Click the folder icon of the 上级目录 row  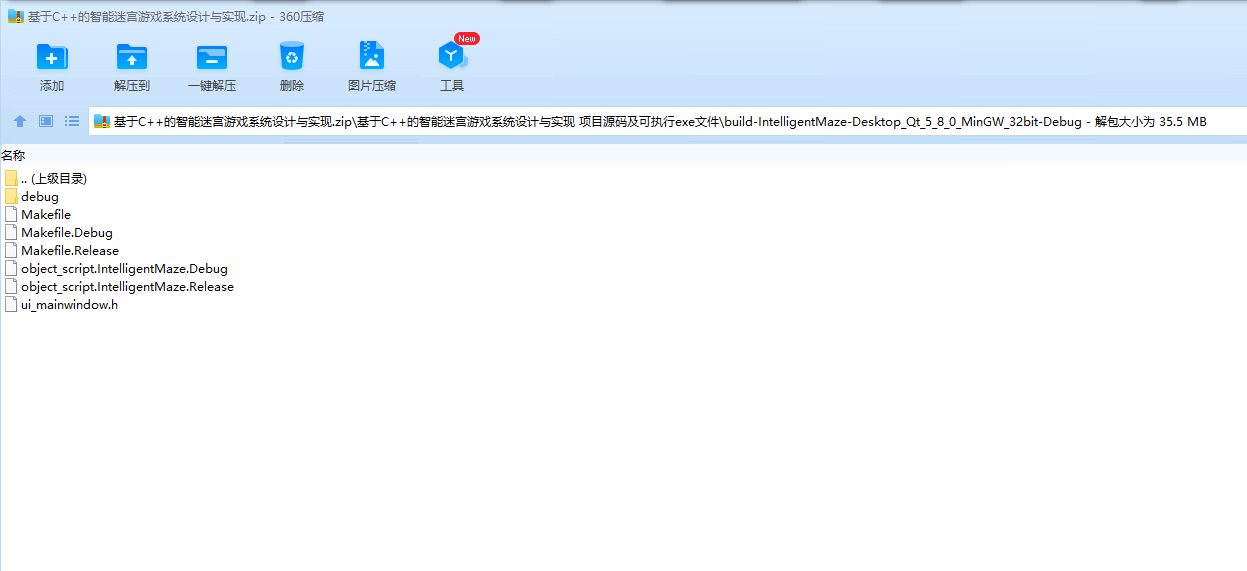point(11,178)
